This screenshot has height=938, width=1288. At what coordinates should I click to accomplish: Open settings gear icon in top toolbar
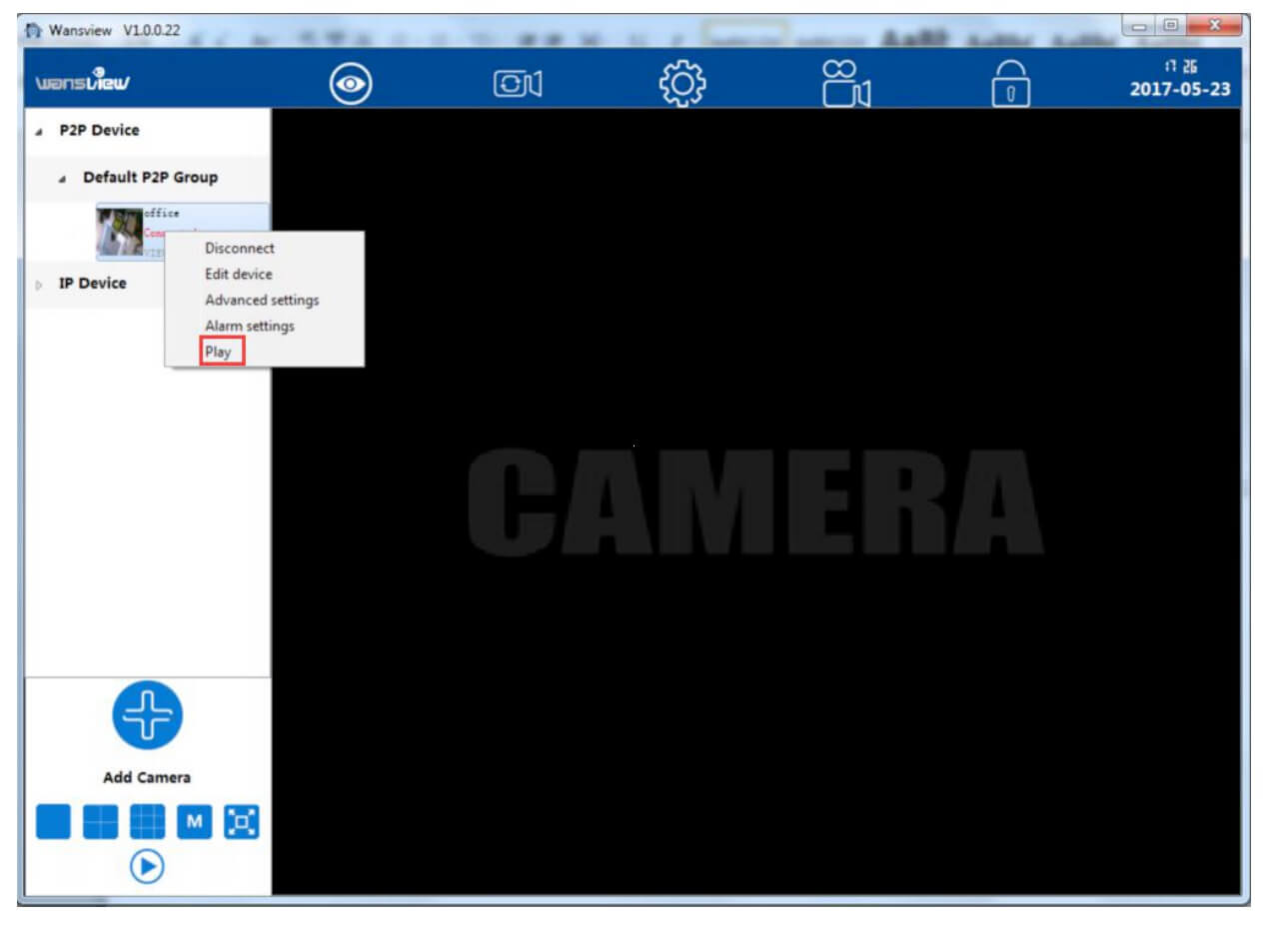click(682, 83)
